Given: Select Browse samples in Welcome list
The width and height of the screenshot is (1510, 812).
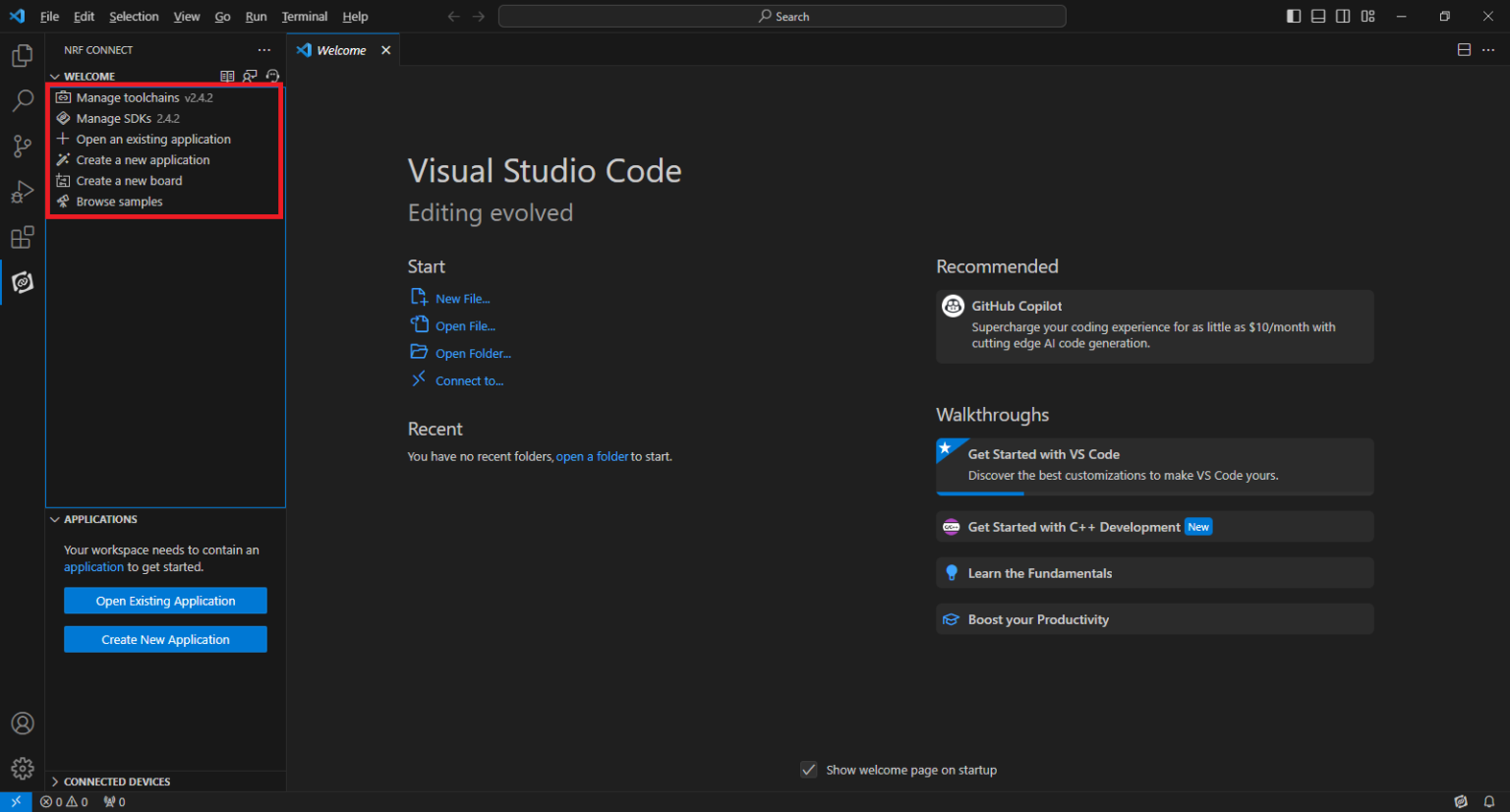Looking at the screenshot, I should click(x=119, y=203).
